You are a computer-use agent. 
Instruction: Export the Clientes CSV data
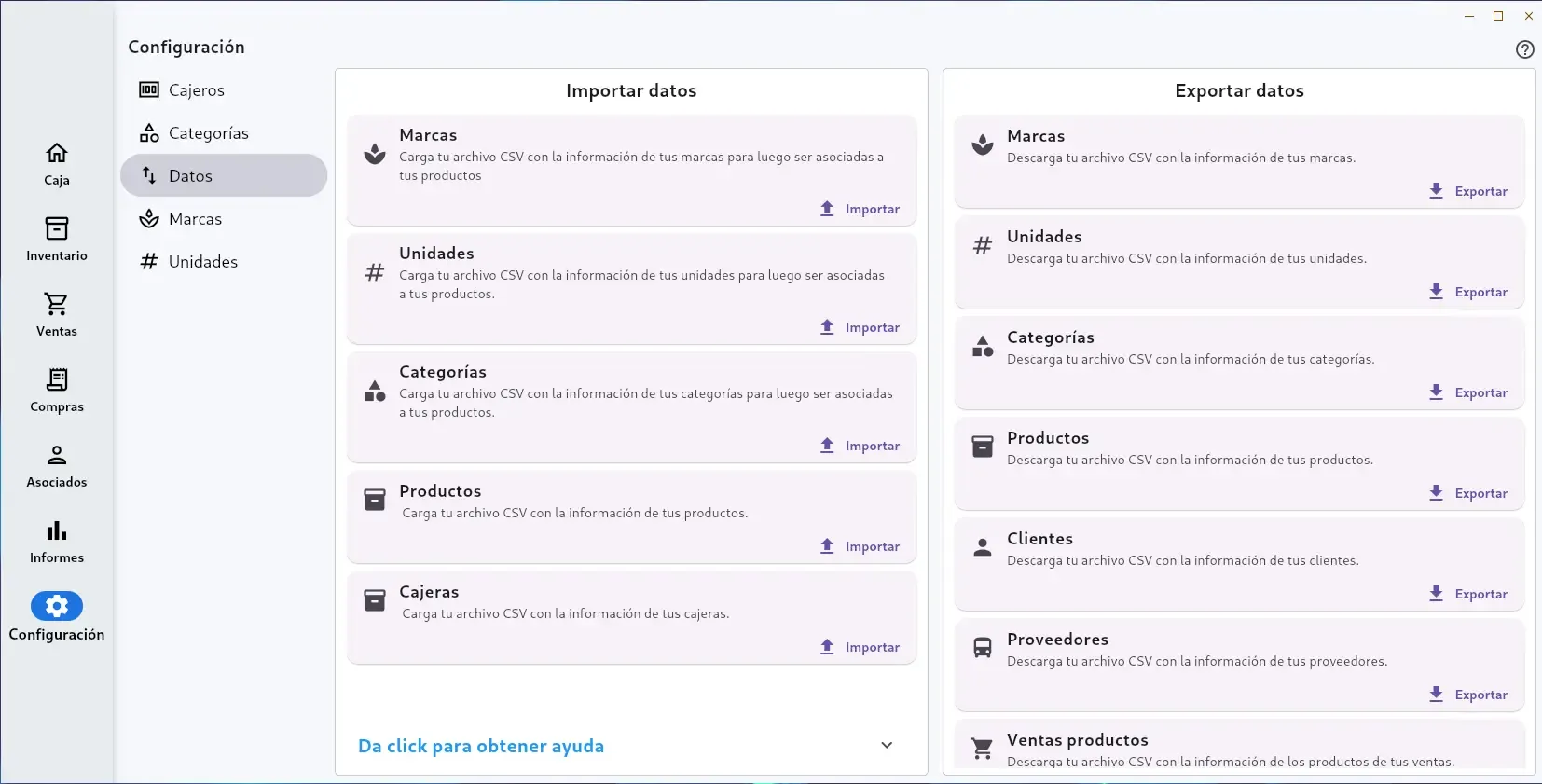[x=1468, y=594]
